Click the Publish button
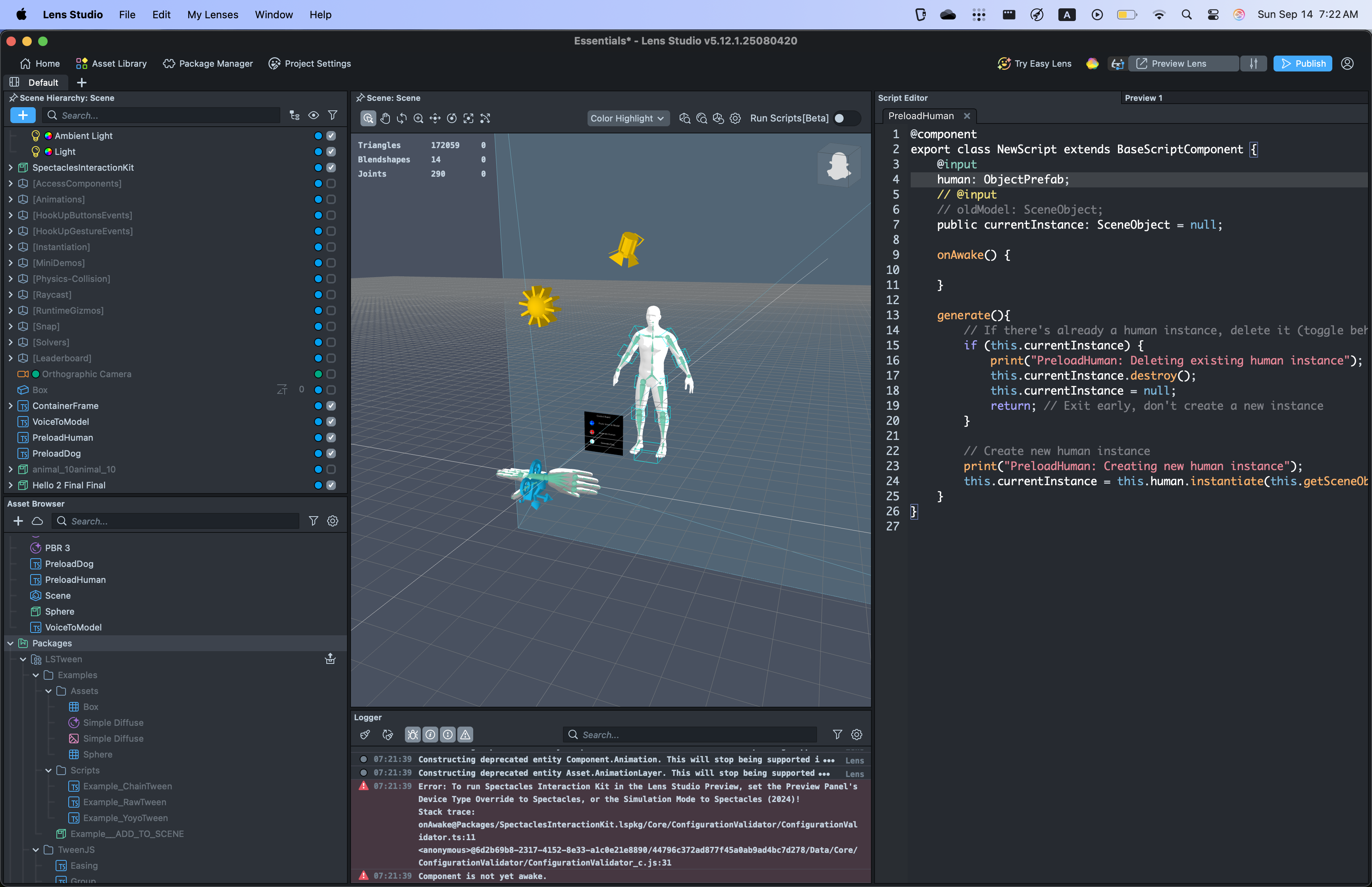 pyautogui.click(x=1303, y=64)
